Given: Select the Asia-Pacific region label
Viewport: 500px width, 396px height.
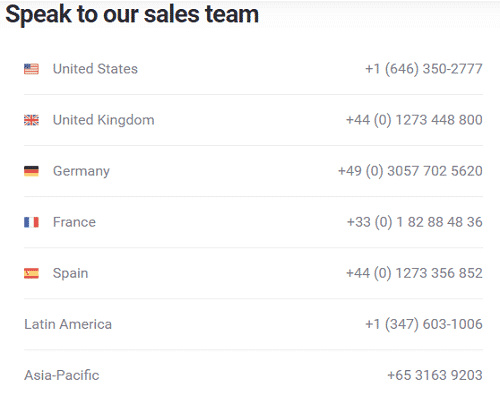Looking at the screenshot, I should (x=62, y=375).
